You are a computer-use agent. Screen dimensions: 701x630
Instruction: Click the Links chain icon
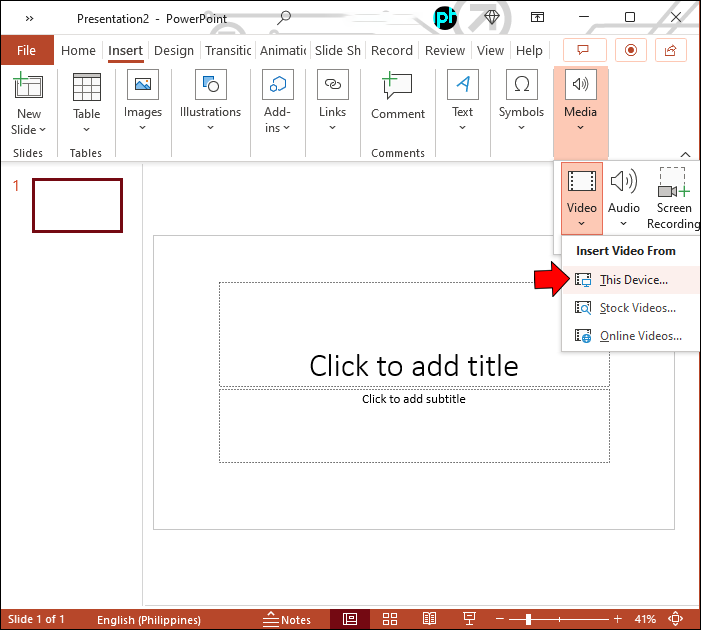333,84
